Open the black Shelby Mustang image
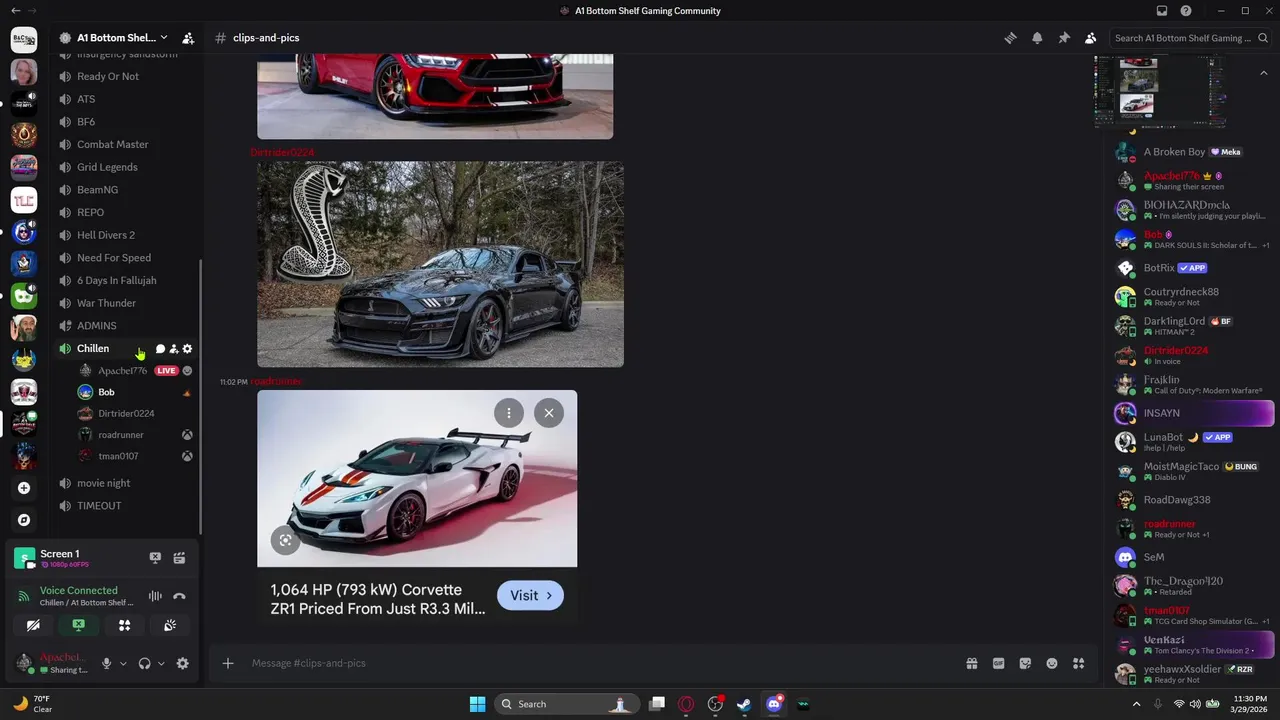Screen dimensions: 1280x720 pyautogui.click(x=440, y=264)
